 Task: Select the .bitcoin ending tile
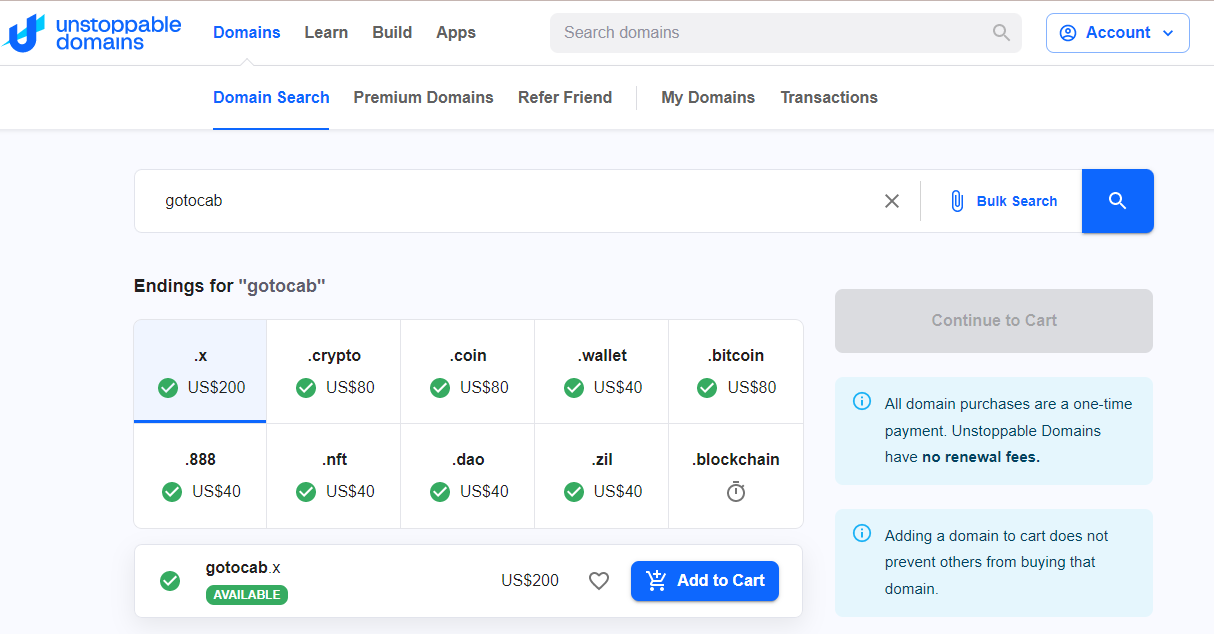click(736, 372)
